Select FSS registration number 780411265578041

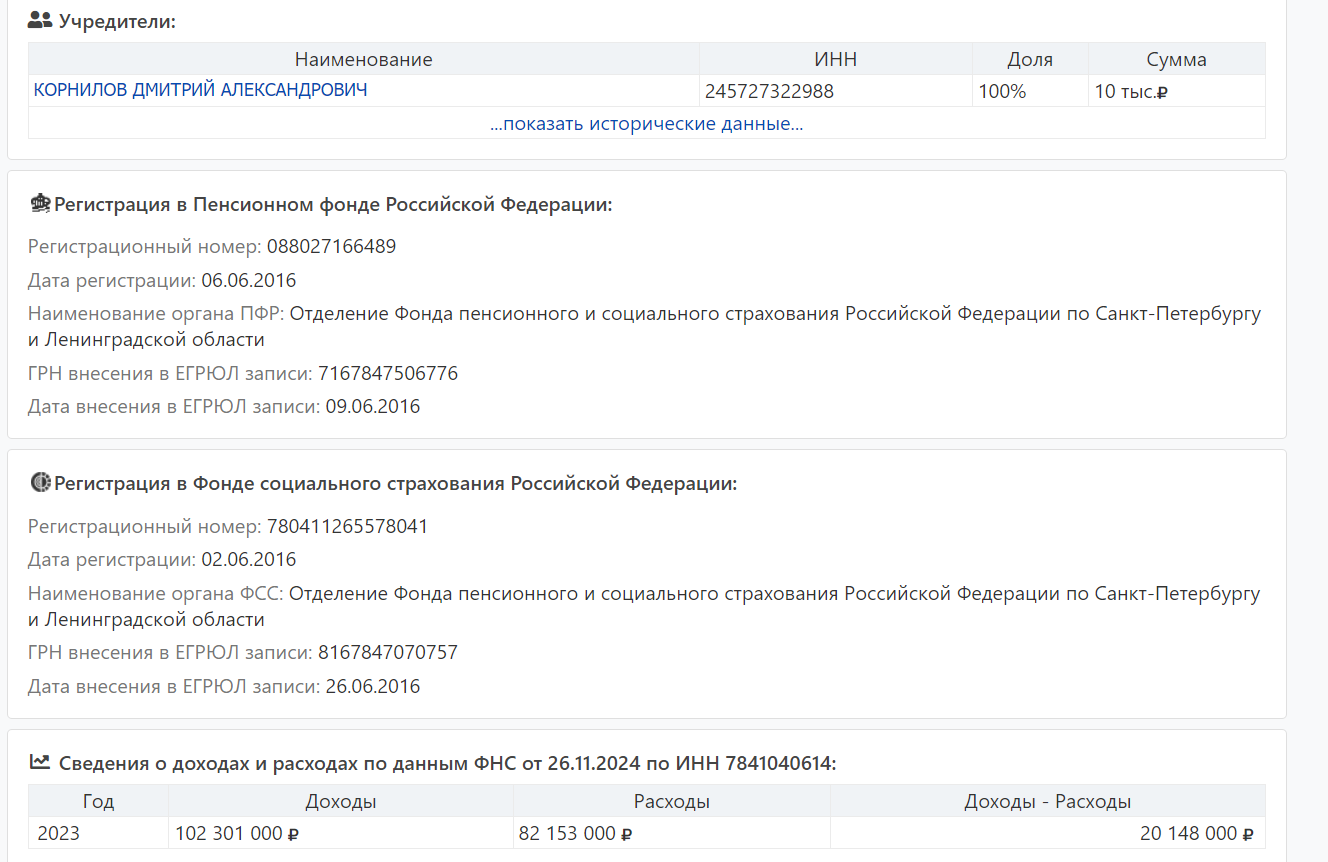point(347,526)
